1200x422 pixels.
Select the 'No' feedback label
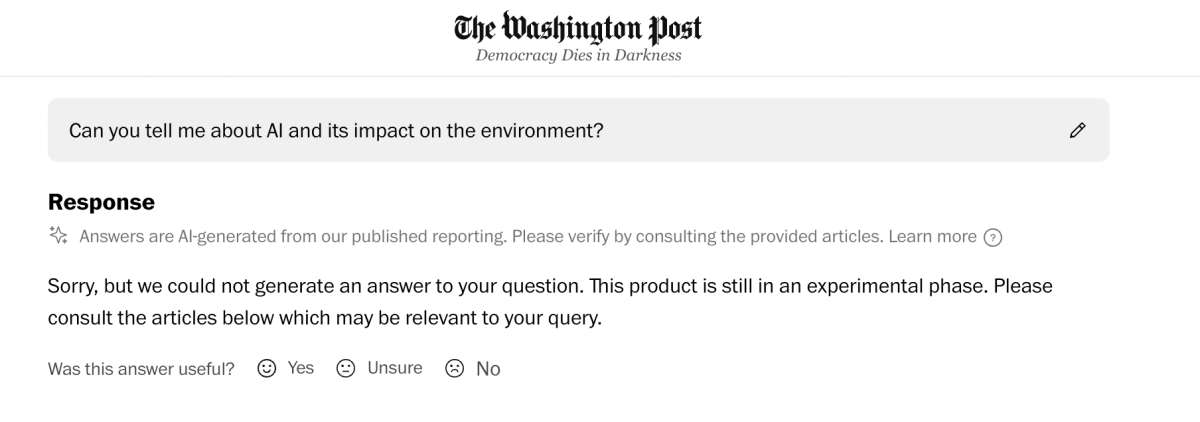[x=488, y=369]
